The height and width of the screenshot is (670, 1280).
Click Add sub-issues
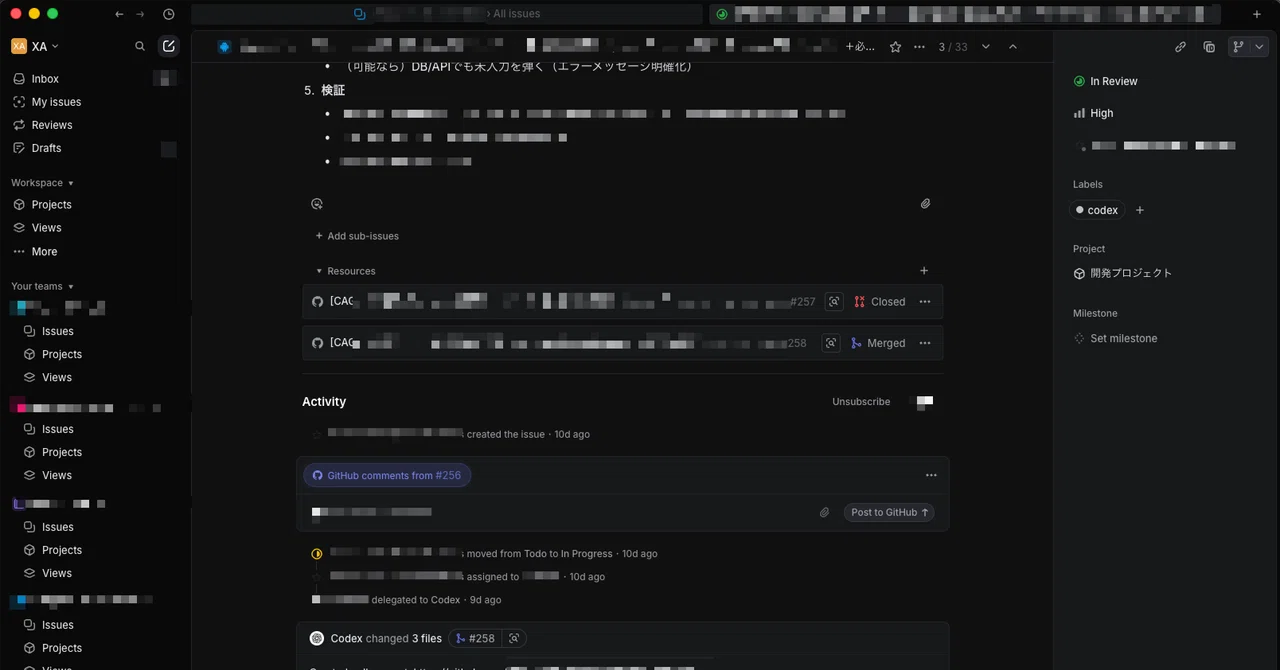point(357,236)
